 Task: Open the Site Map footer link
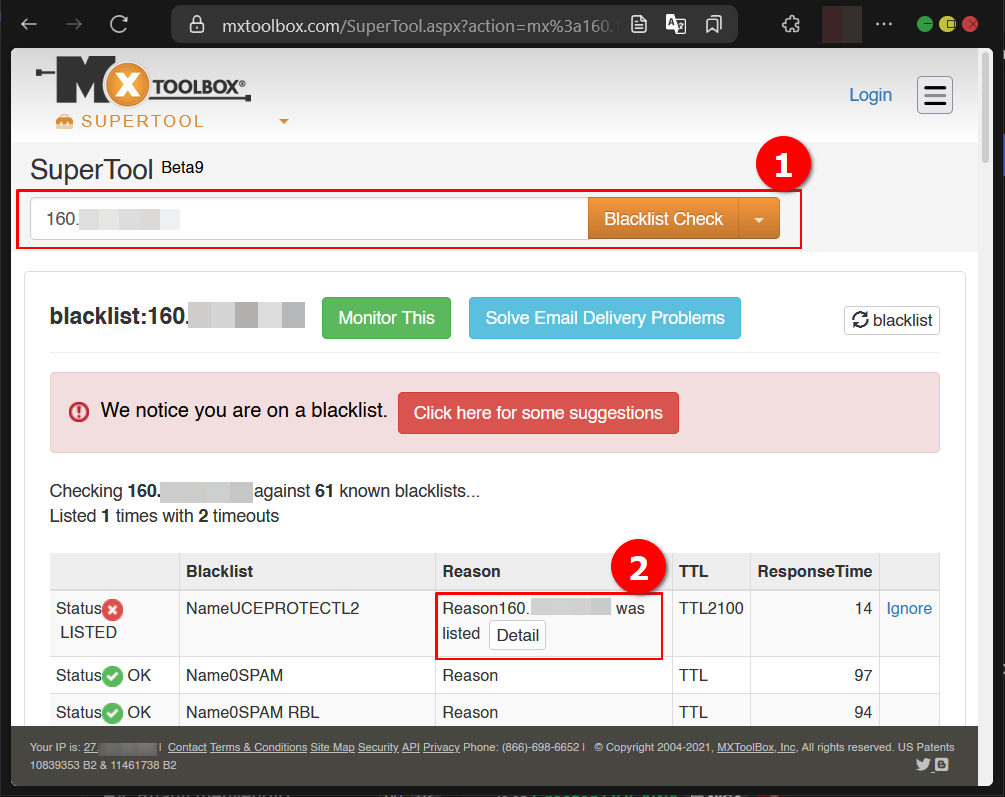click(332, 747)
